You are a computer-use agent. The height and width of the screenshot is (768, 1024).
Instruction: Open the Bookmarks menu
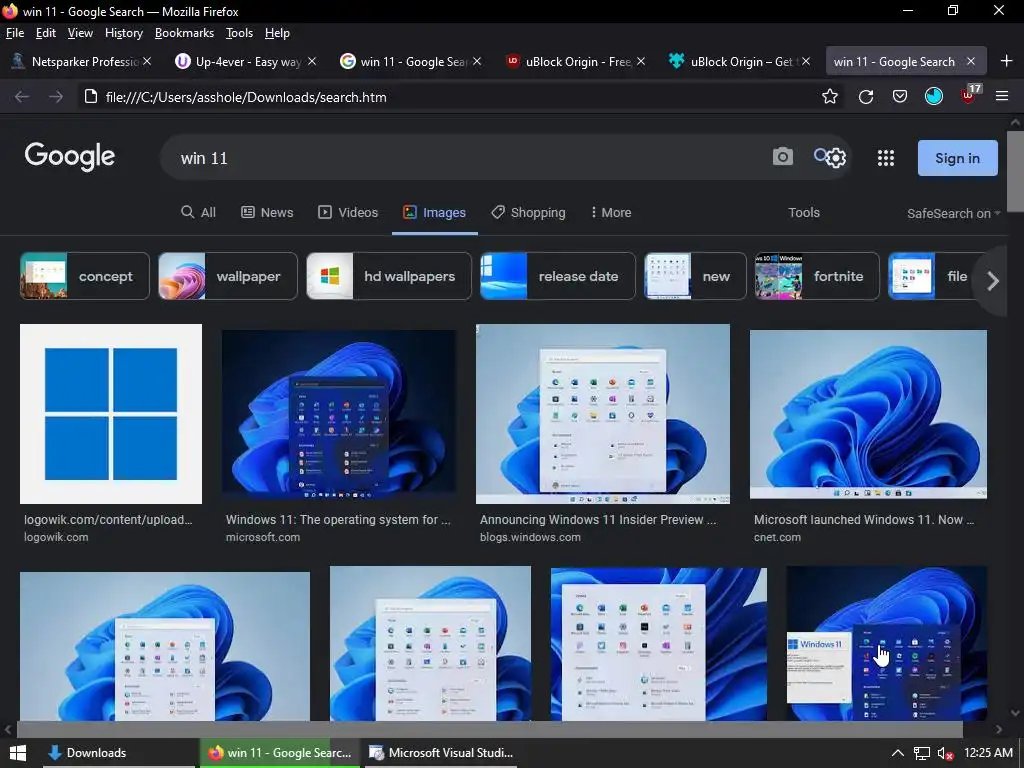(x=184, y=33)
